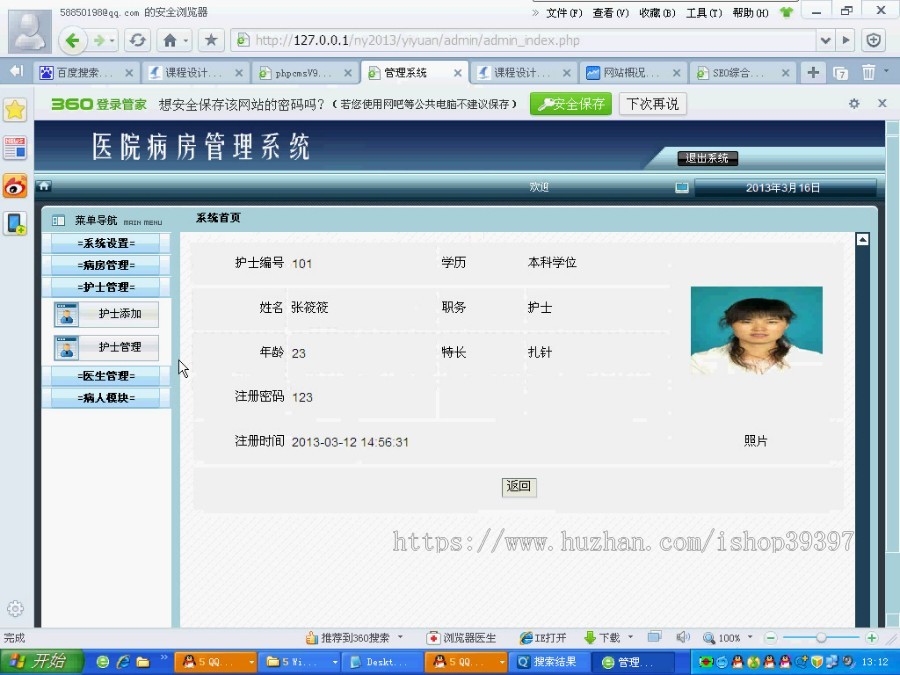Open the 文件(F) menu
Screen dimensions: 900x675
coord(564,13)
